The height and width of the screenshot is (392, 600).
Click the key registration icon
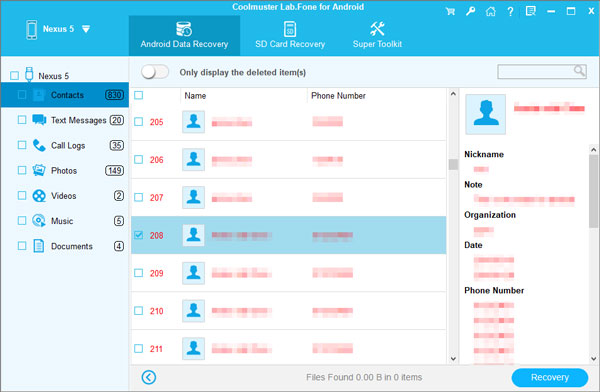[x=470, y=11]
